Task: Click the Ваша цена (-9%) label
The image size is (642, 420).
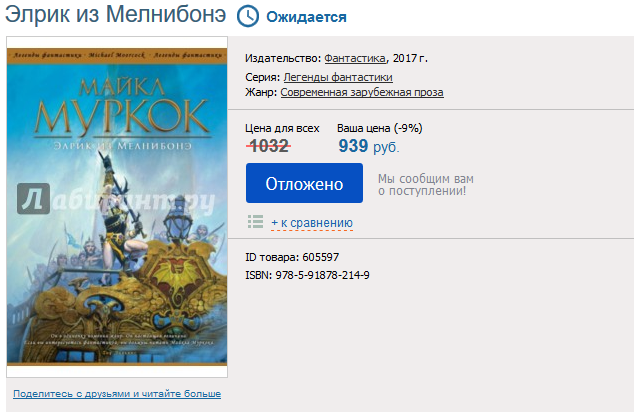Action: click(380, 128)
